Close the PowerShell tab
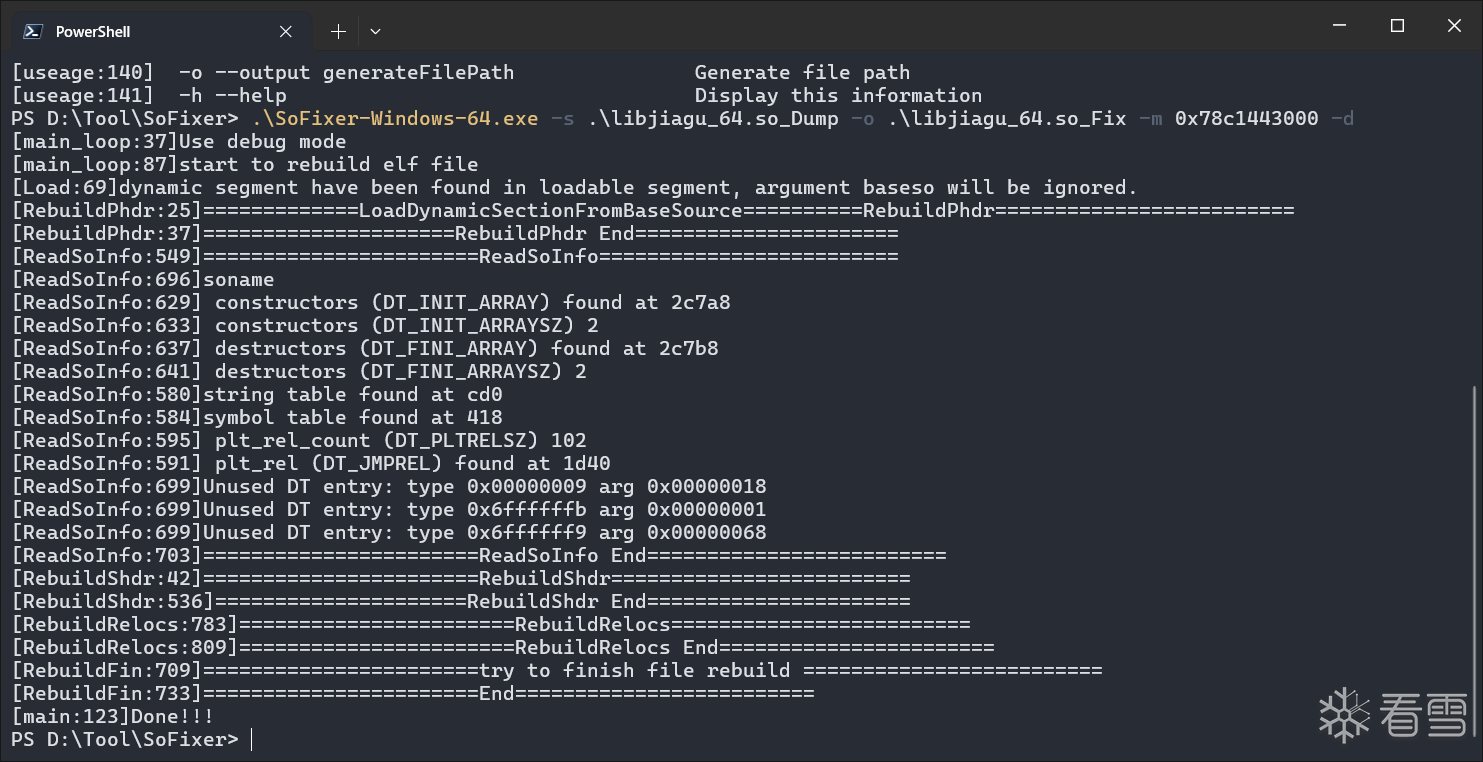Viewport: 1483px width, 762px height. (286, 32)
